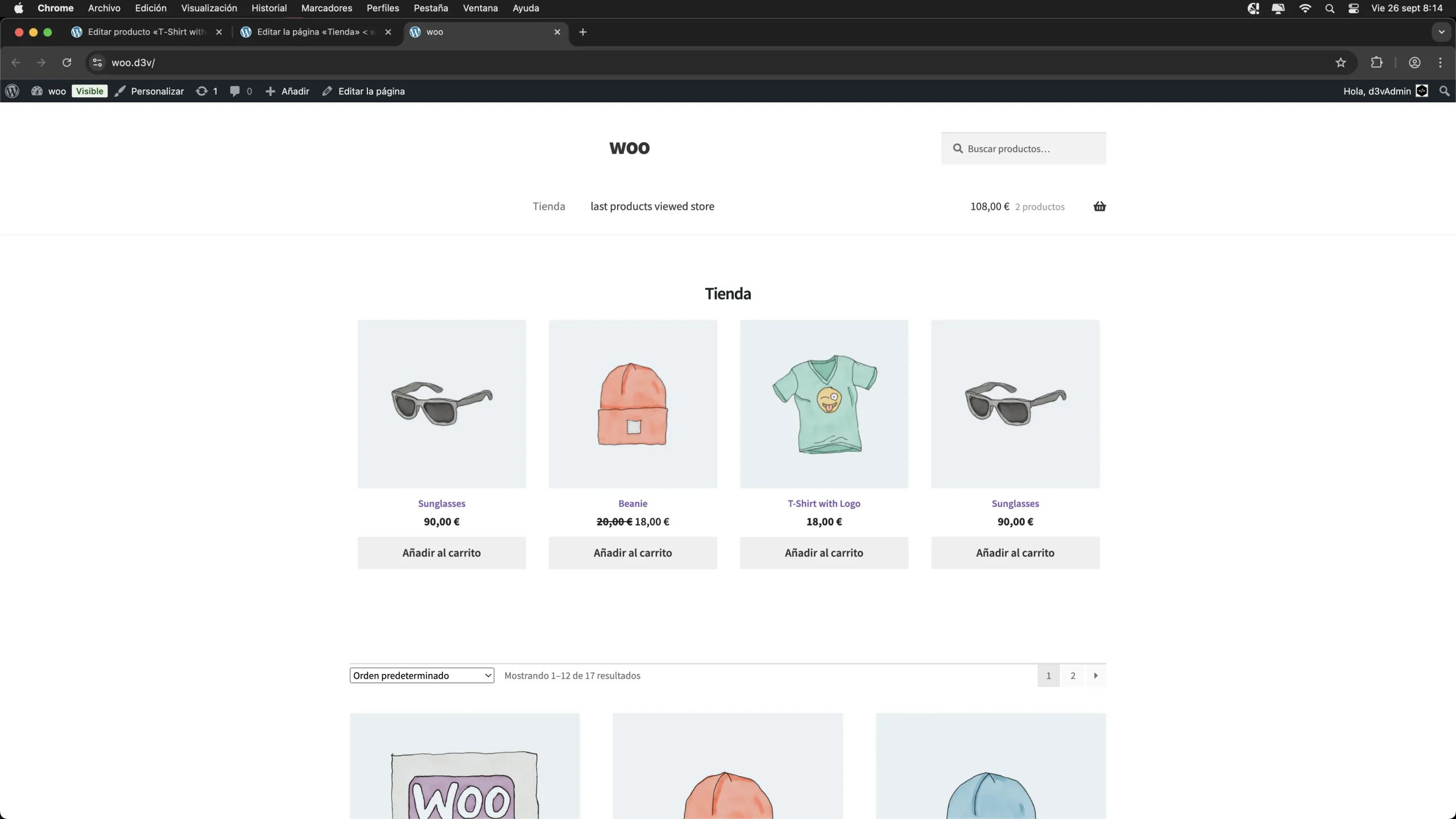The width and height of the screenshot is (1456, 819).
Task: Open a new browser tab
Action: [582, 32]
